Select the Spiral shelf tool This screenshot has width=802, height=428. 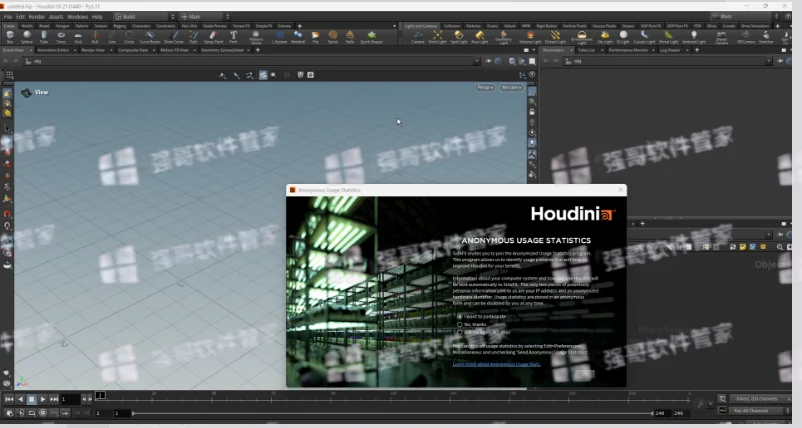click(333, 36)
